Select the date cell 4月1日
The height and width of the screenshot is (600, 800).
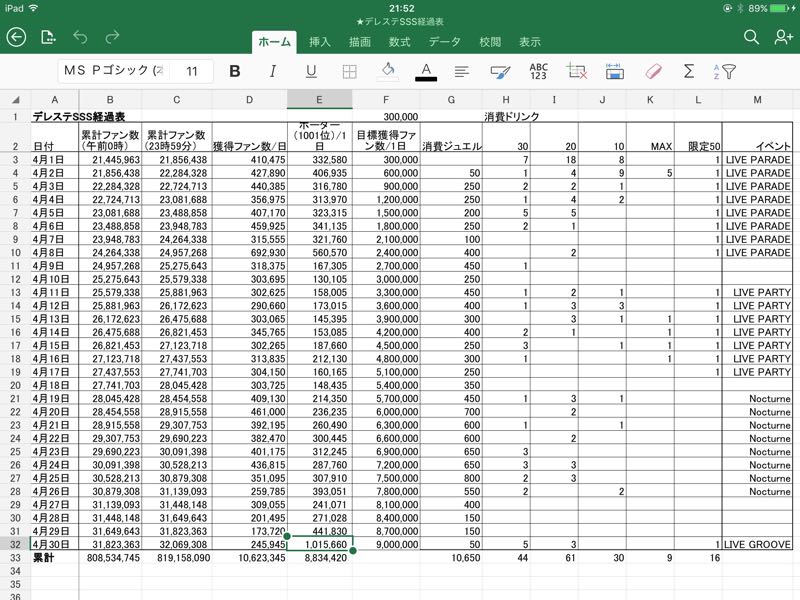click(55, 160)
